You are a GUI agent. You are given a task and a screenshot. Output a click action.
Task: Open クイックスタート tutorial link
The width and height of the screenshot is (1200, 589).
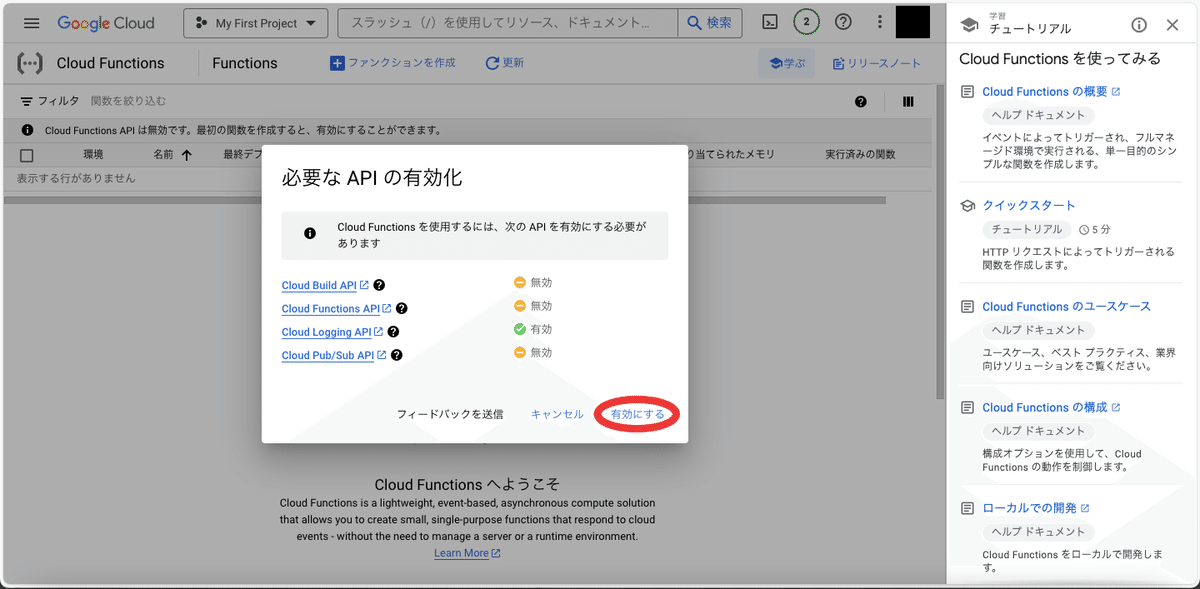1029,205
